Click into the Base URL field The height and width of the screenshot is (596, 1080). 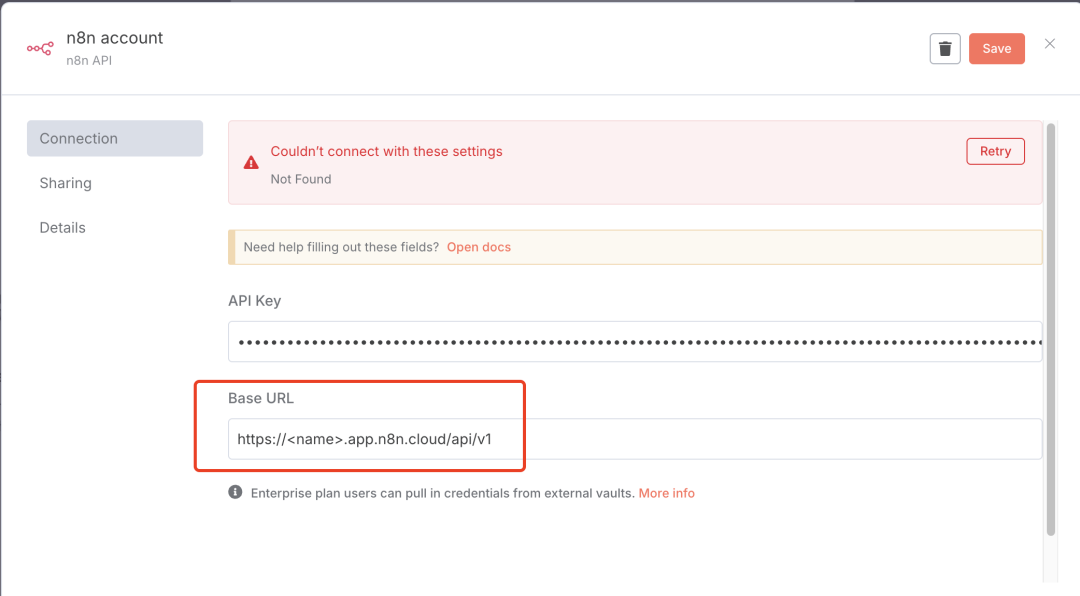pyautogui.click(x=634, y=439)
